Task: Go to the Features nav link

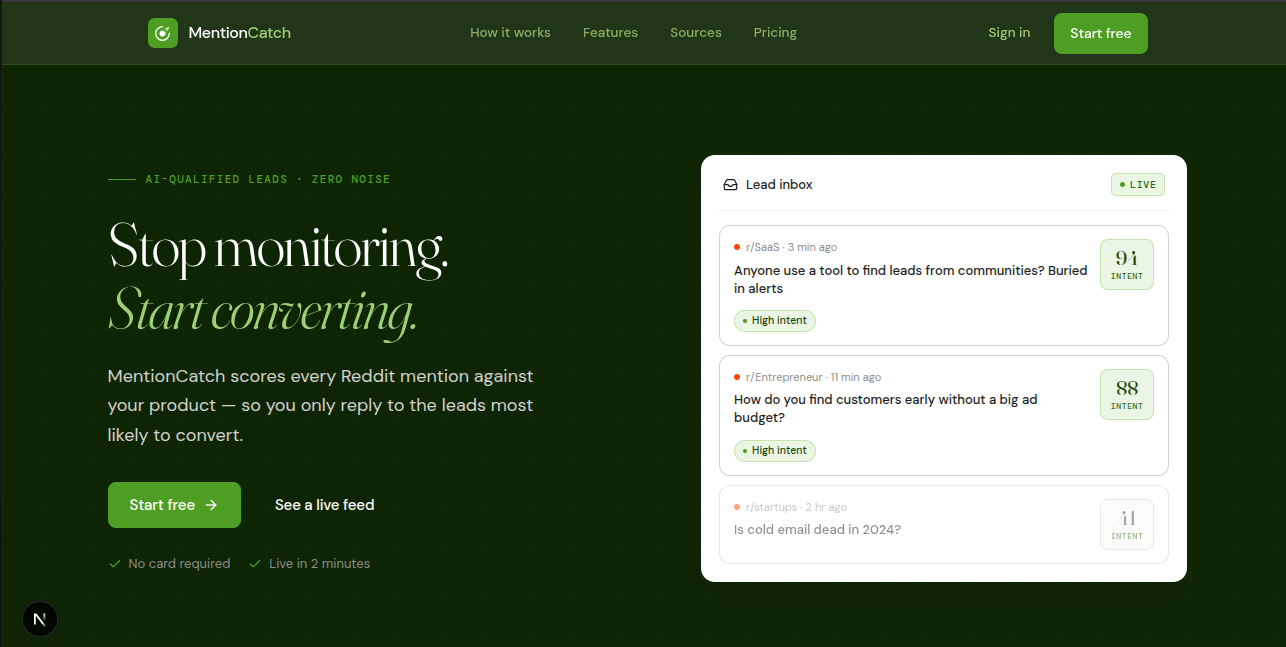Action: (610, 33)
